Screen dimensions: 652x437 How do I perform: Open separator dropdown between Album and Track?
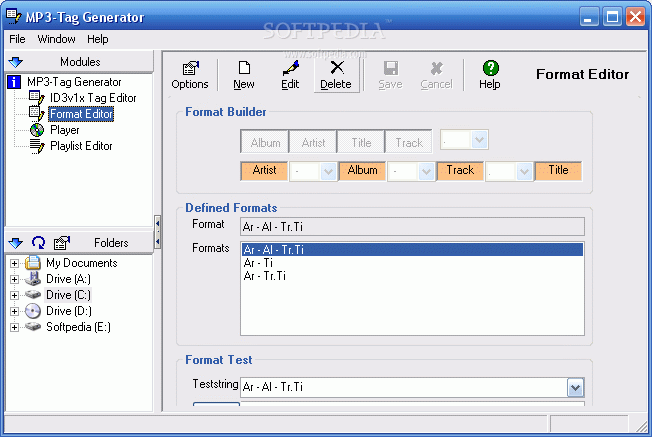(x=426, y=171)
